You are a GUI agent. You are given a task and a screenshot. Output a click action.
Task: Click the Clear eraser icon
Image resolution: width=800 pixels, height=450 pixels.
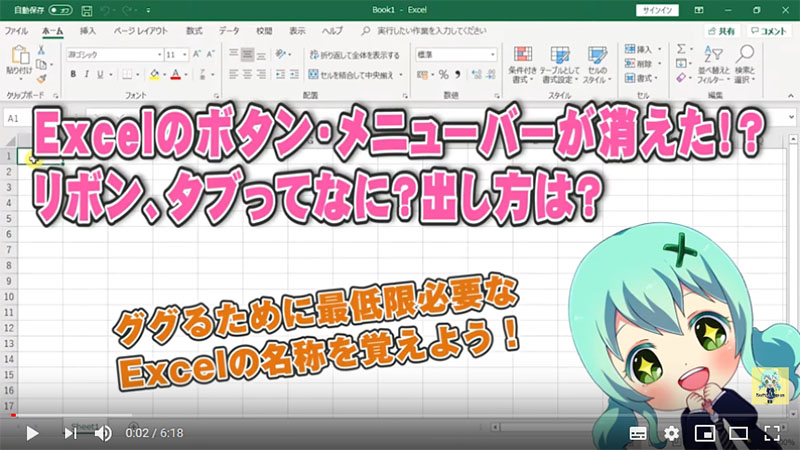click(x=681, y=78)
